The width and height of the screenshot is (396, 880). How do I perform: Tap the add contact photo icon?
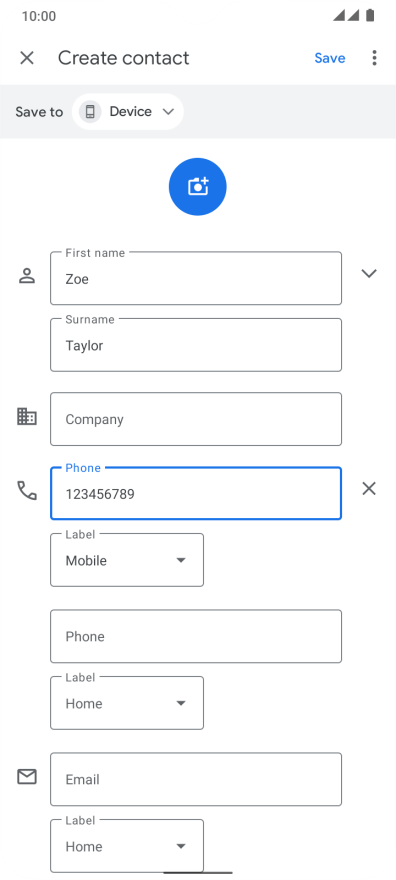pos(197,187)
